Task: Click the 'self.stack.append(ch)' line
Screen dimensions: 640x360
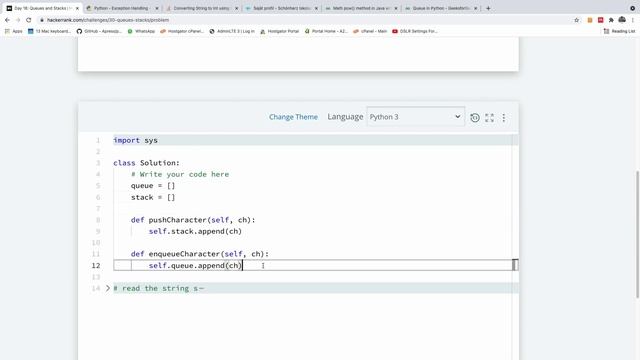Action: click(195, 231)
